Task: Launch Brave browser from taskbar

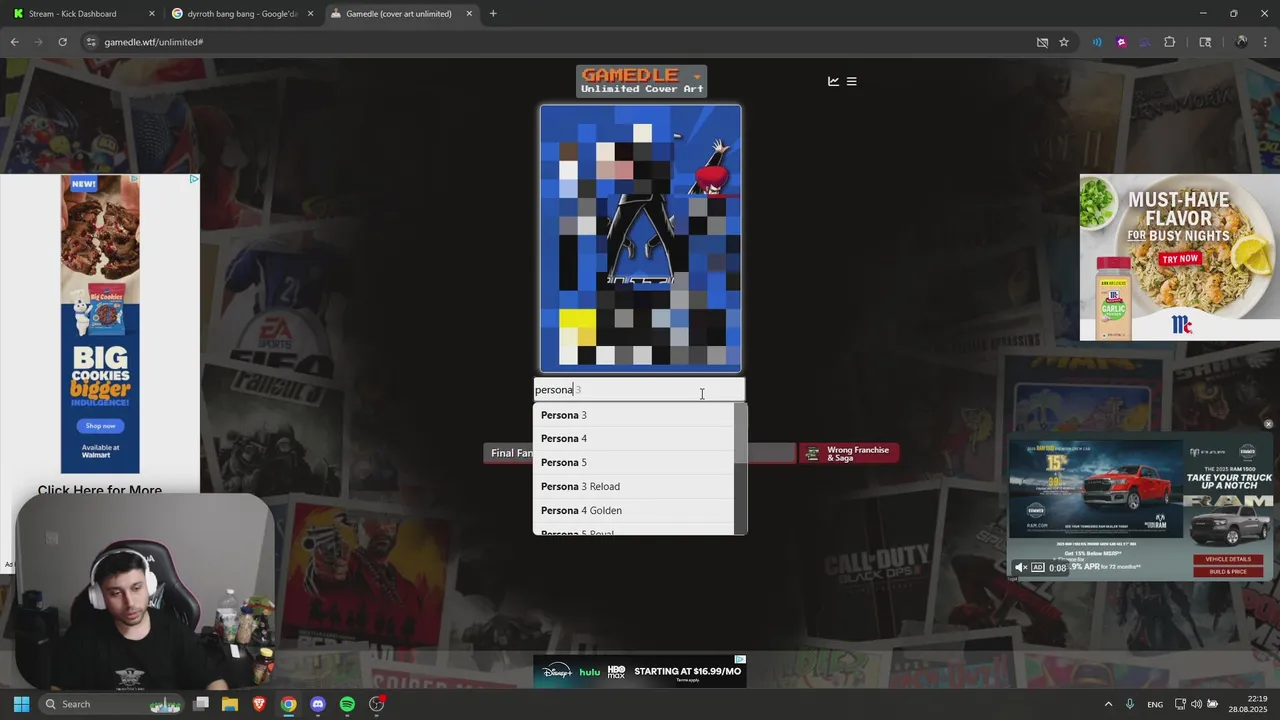Action: [x=259, y=704]
